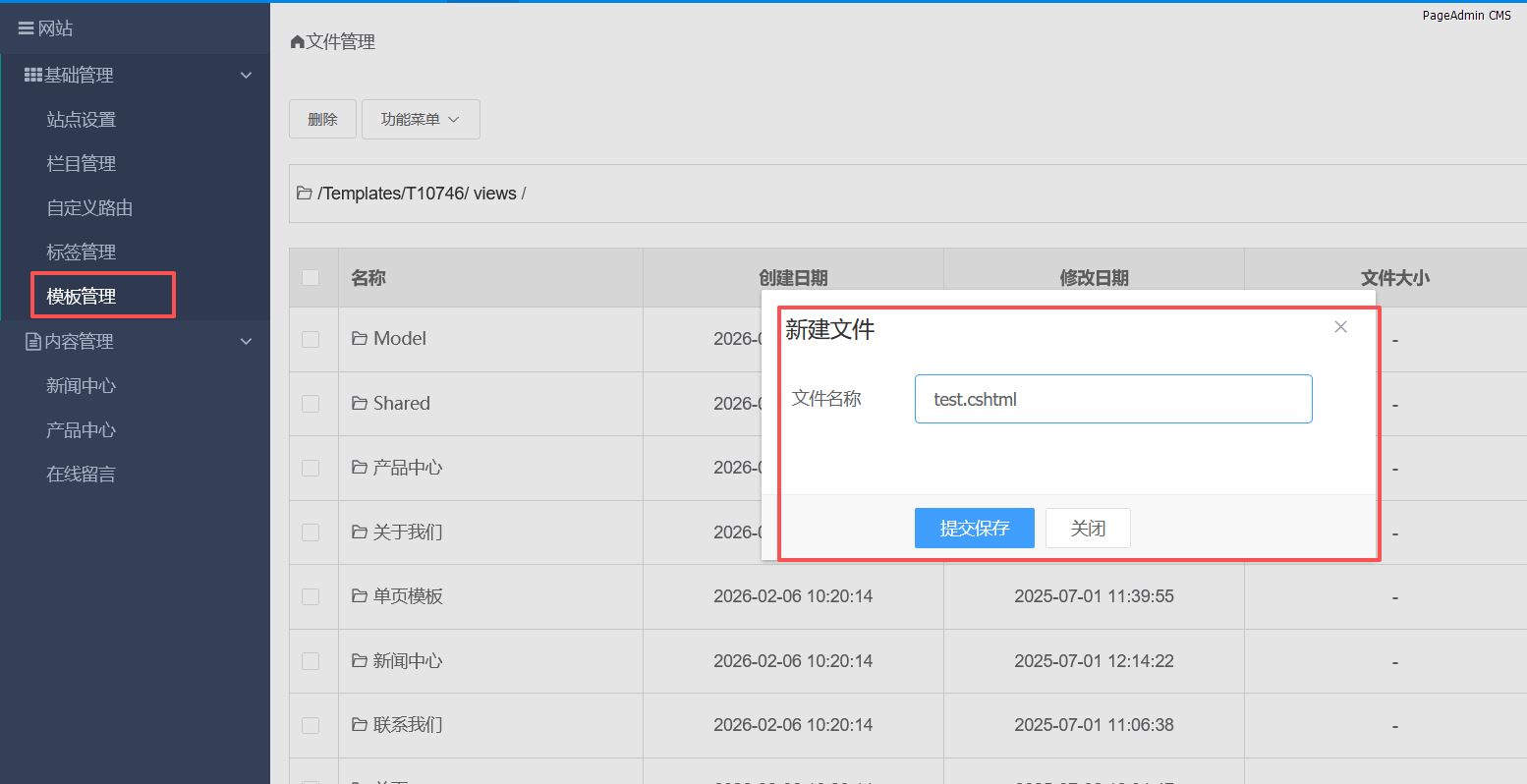Click the home icon beside 文件管理
The height and width of the screenshot is (784, 1527).
(x=297, y=42)
